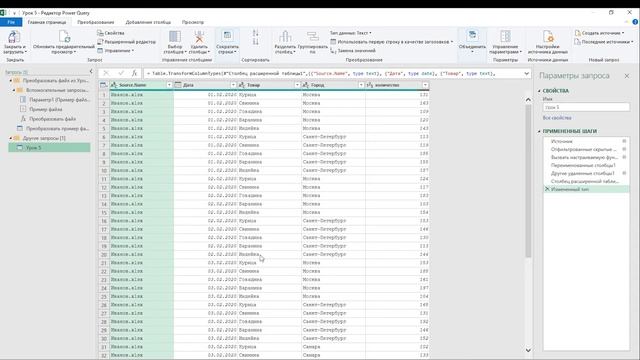Open the Advanced Editor (Расширенный редактор)
Image resolution: width=640 pixels, height=360 pixels.
[127, 42]
